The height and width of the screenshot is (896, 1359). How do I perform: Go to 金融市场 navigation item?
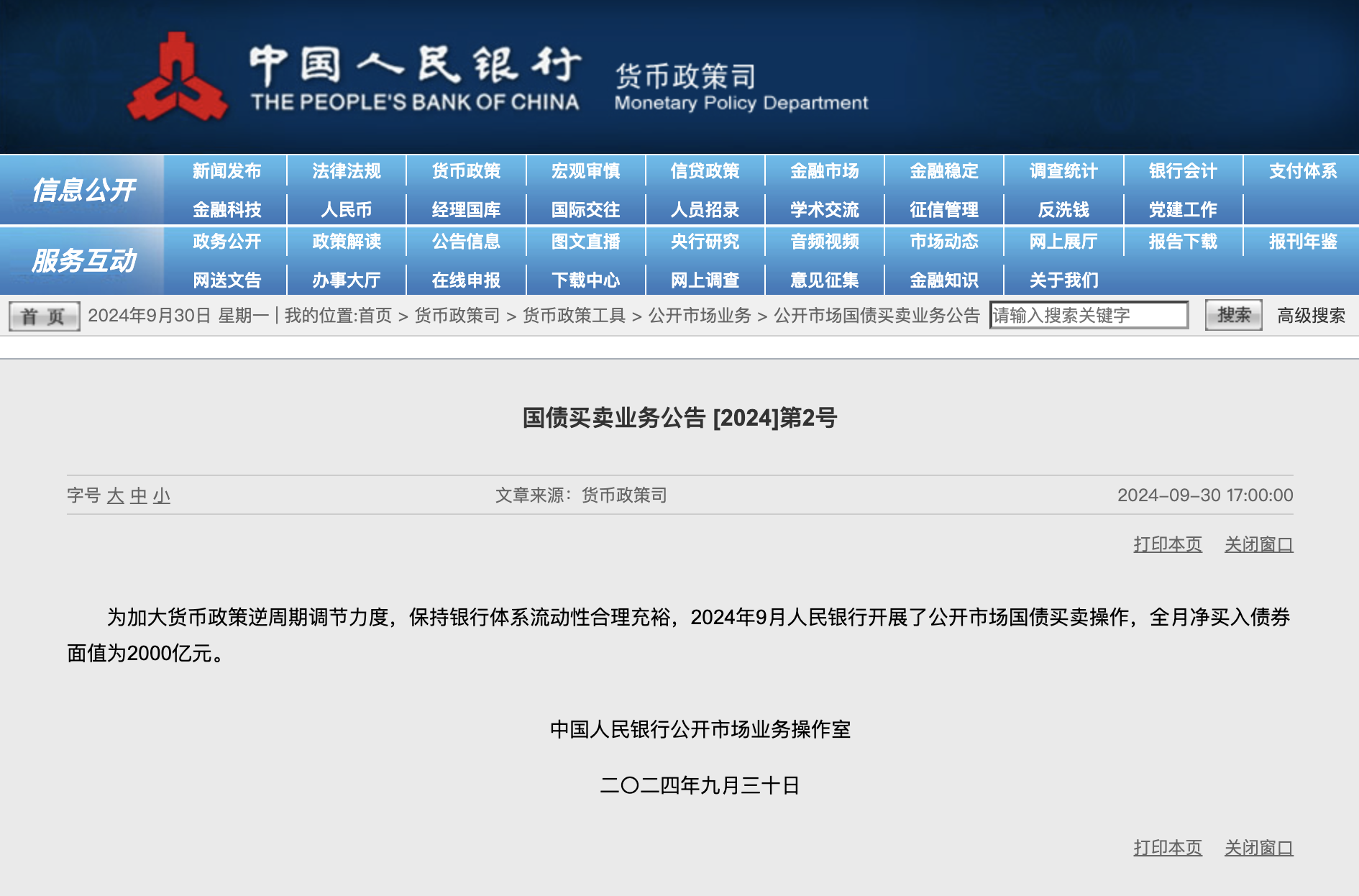pyautogui.click(x=824, y=171)
